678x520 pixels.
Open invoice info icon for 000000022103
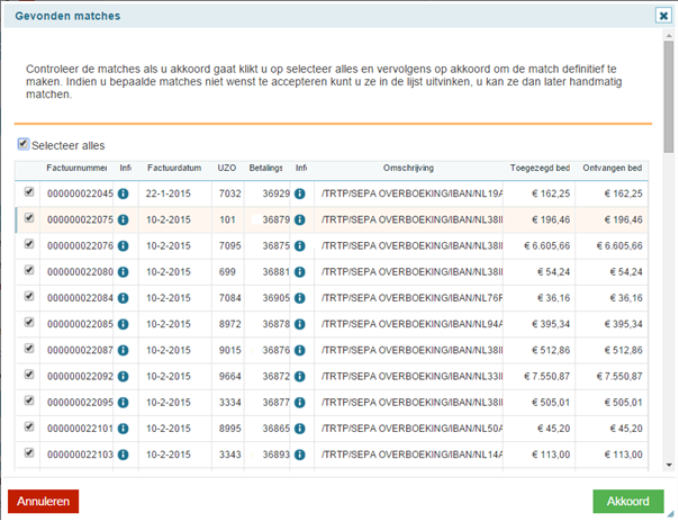pyautogui.click(x=123, y=455)
